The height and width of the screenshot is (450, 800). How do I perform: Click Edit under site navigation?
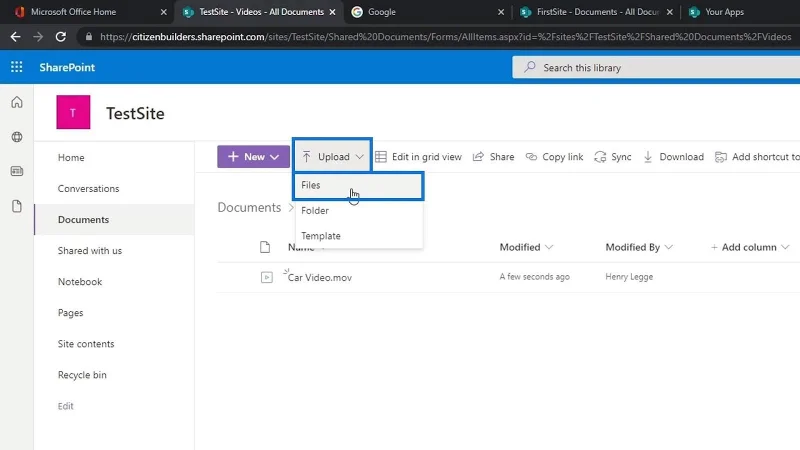[x=65, y=406]
